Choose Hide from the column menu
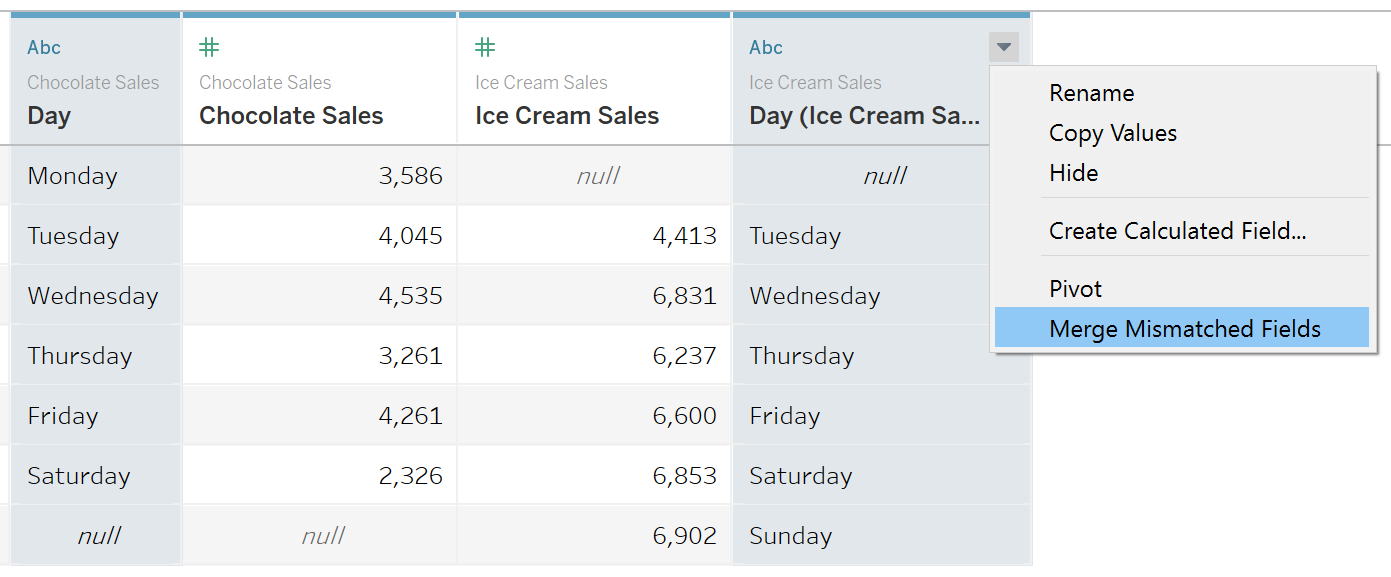 click(1074, 173)
